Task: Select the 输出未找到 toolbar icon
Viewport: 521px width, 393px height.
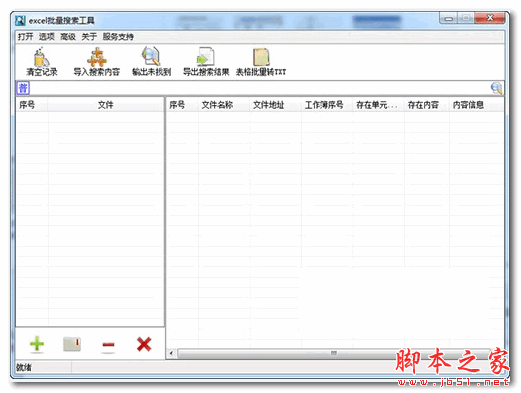Action: [x=151, y=57]
